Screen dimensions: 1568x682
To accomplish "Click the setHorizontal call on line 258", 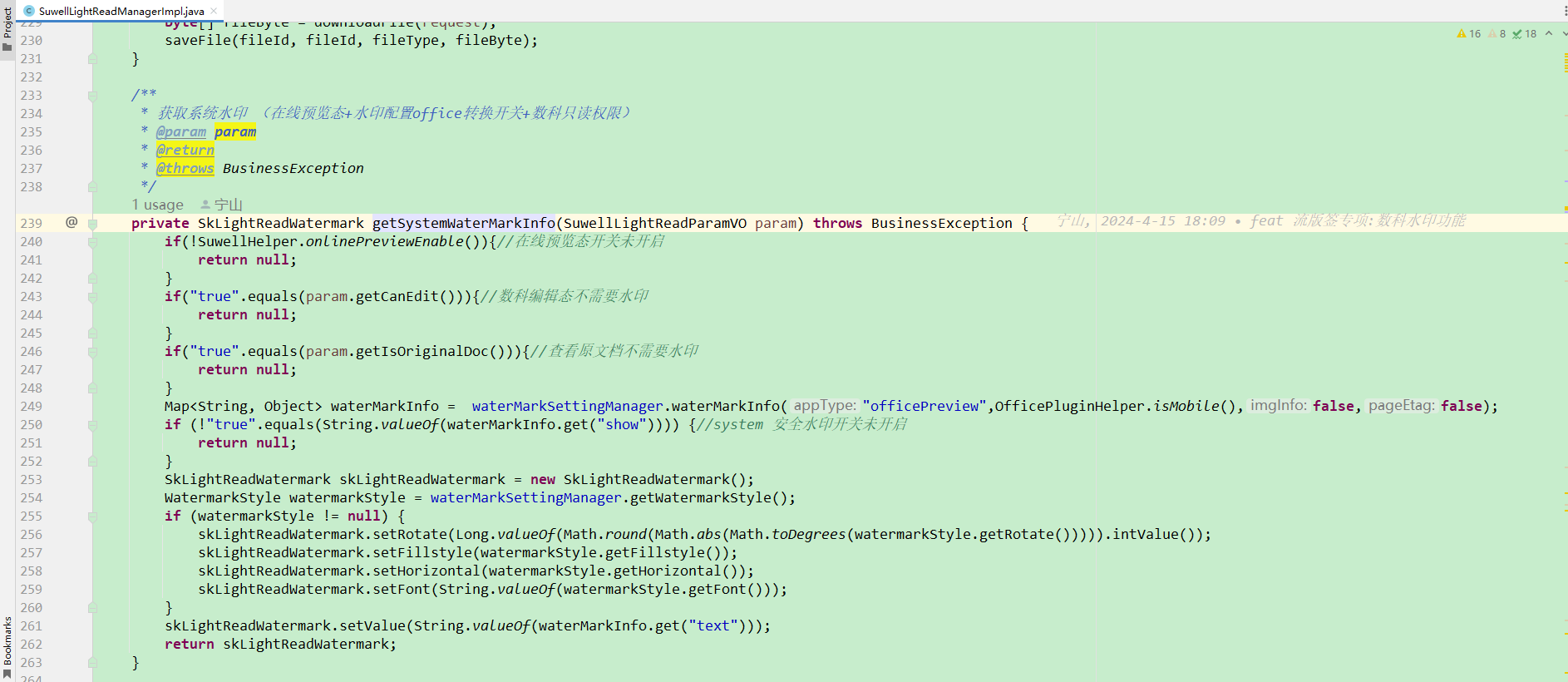I will 426,571.
